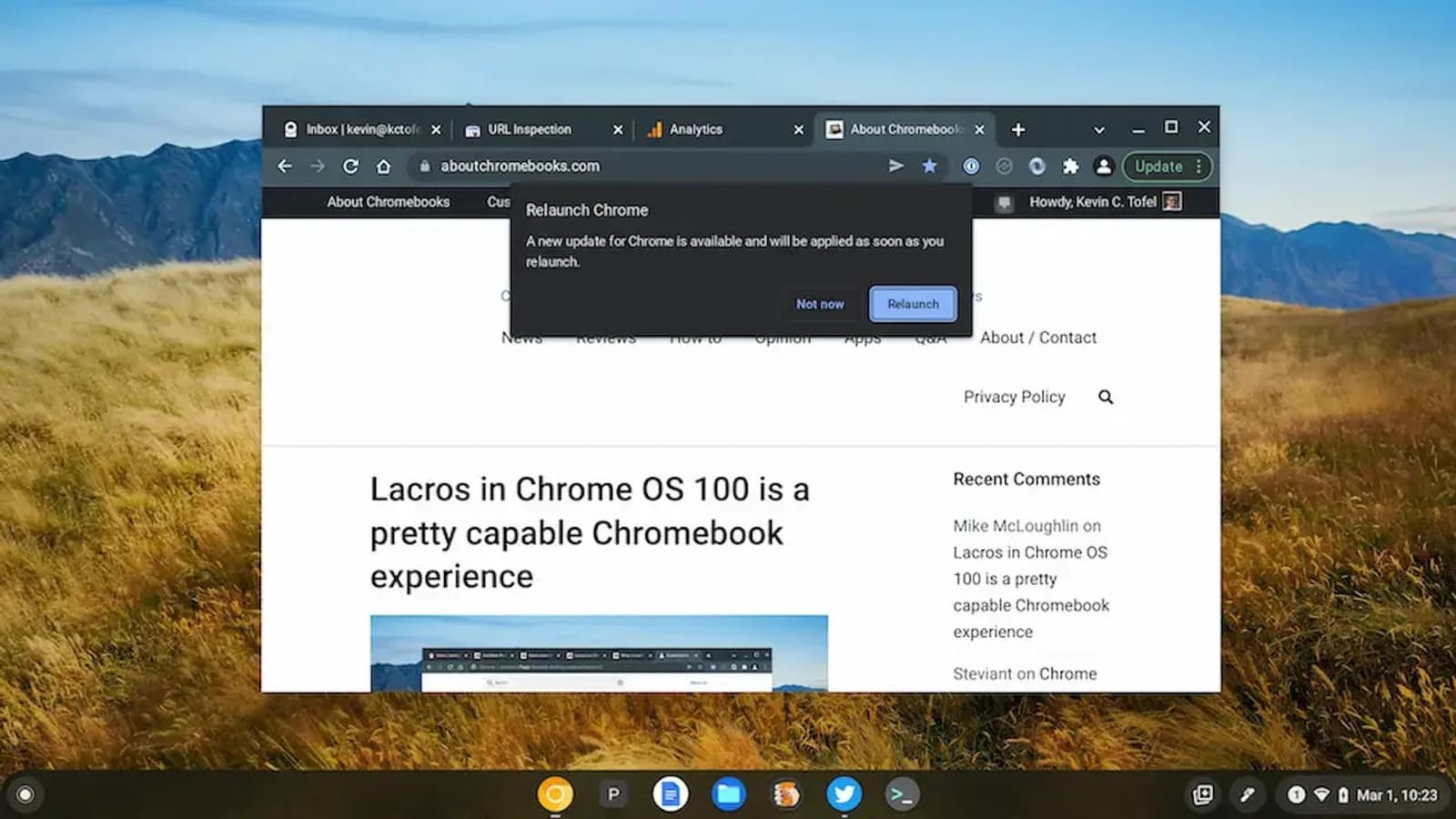Image resolution: width=1456 pixels, height=819 pixels.
Task: Open the screen capture tray icon
Action: tap(1203, 794)
